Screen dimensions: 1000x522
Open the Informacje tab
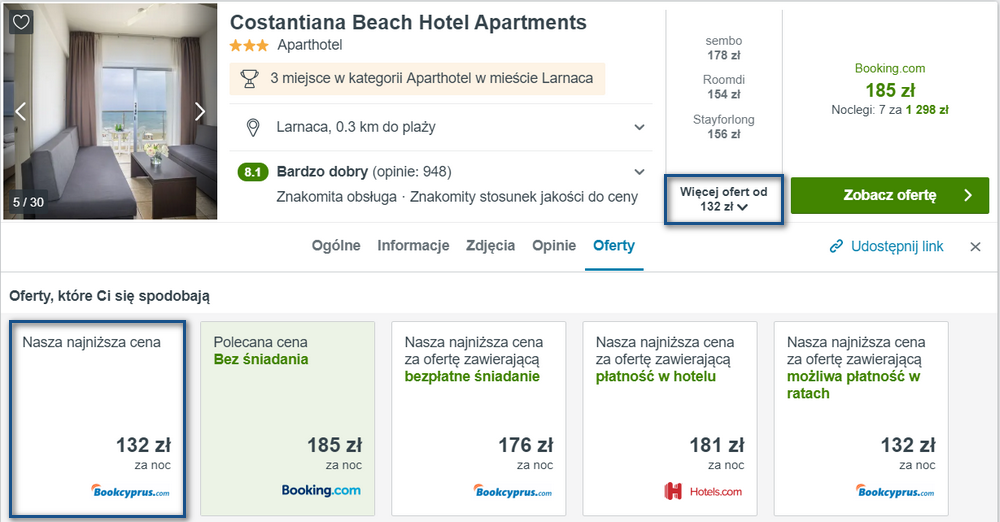413,246
